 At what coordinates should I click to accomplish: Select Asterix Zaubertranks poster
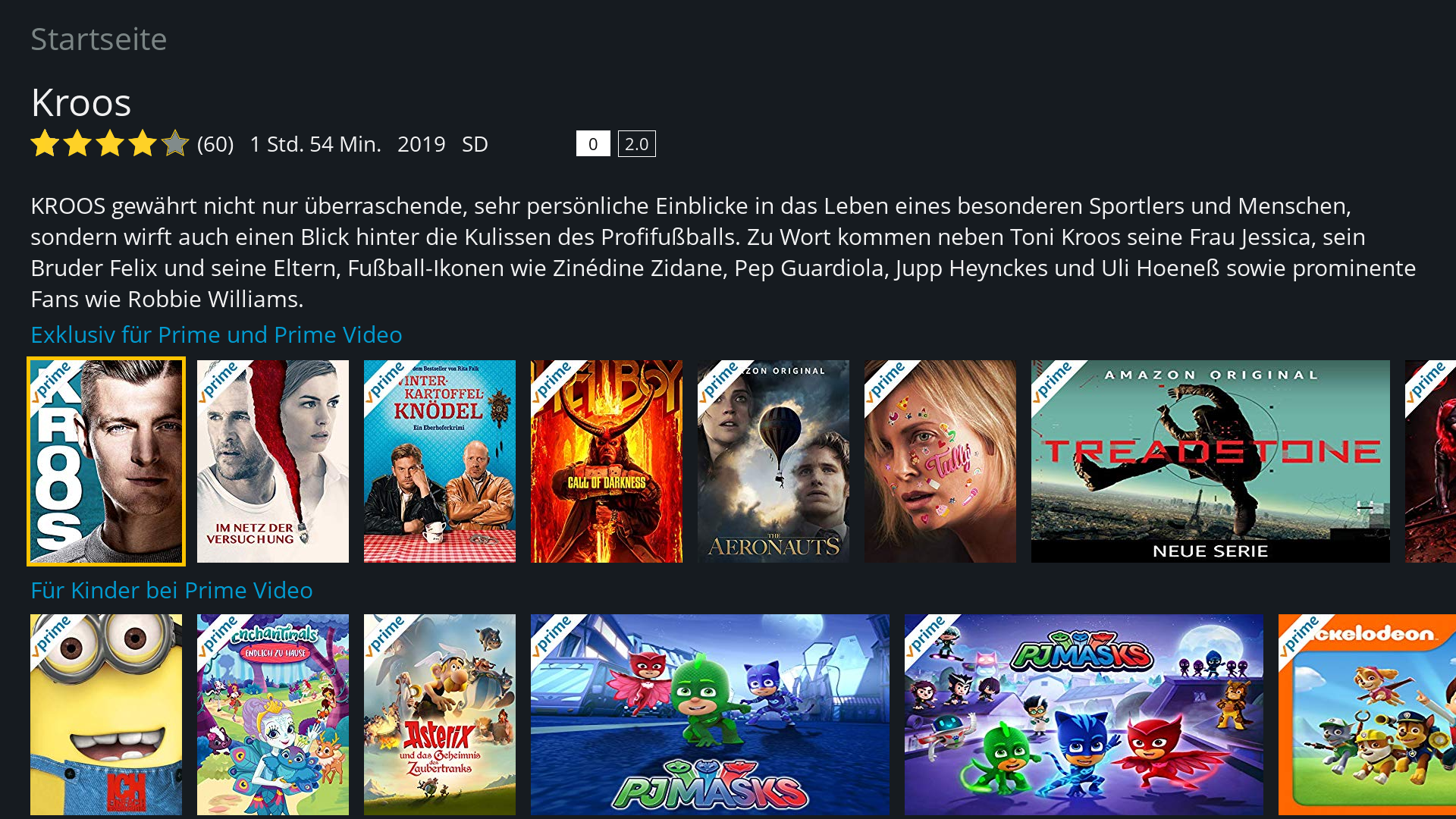tap(440, 714)
